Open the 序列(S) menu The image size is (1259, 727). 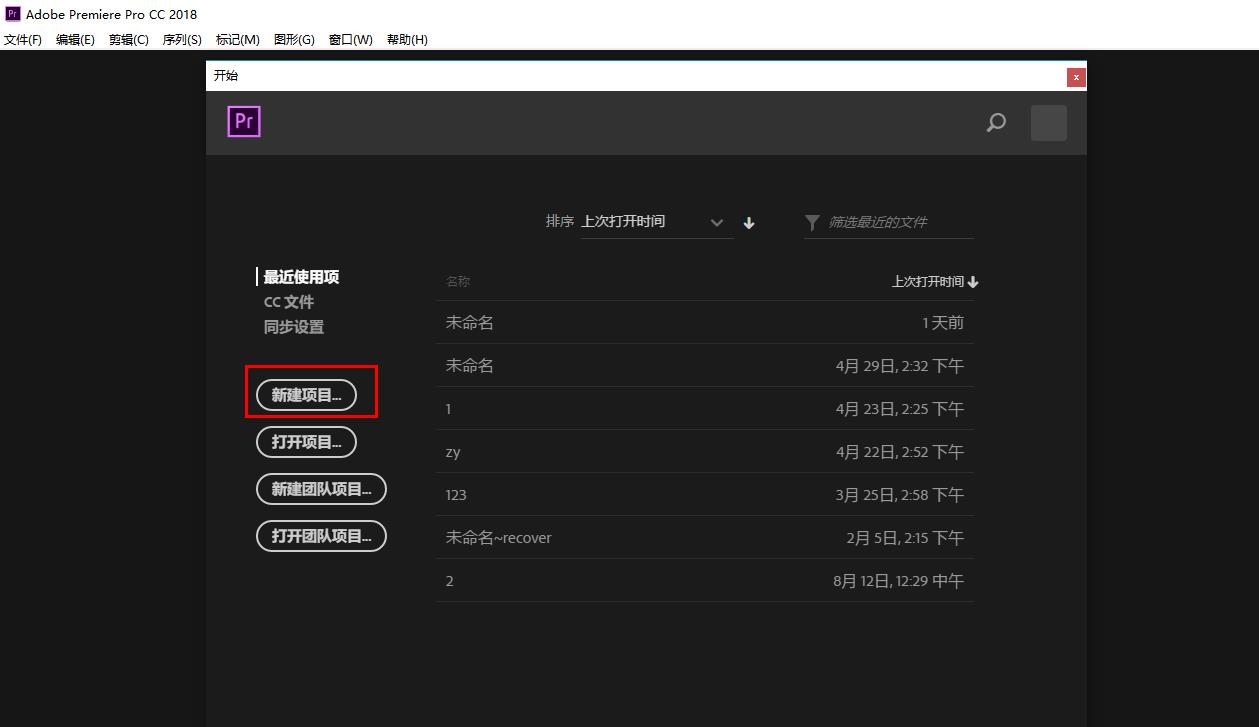(x=182, y=40)
